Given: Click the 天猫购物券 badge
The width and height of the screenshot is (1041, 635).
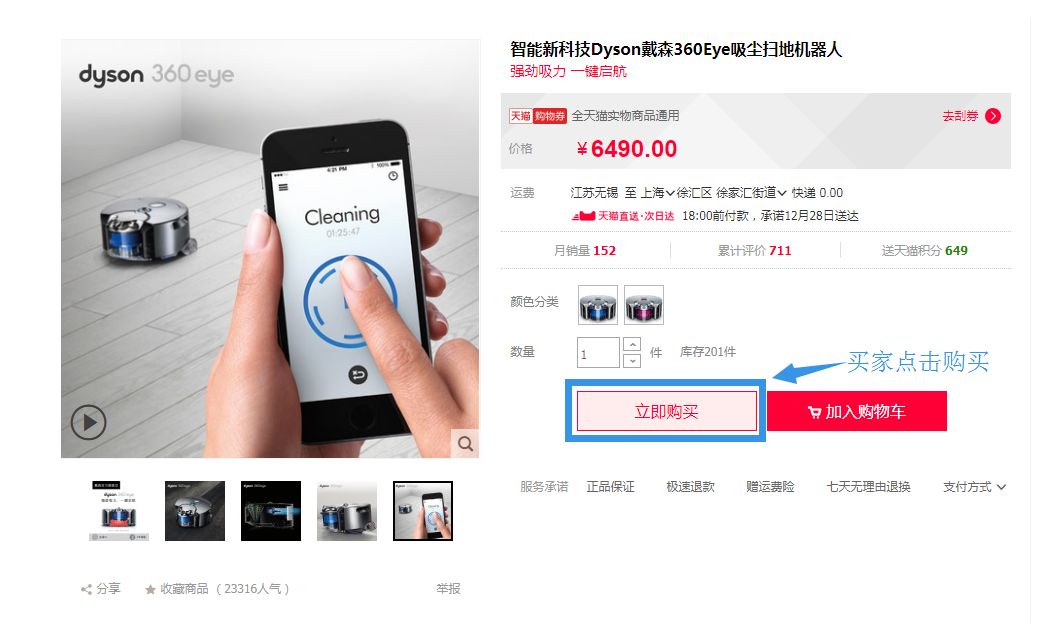Looking at the screenshot, I should click(x=538, y=116).
